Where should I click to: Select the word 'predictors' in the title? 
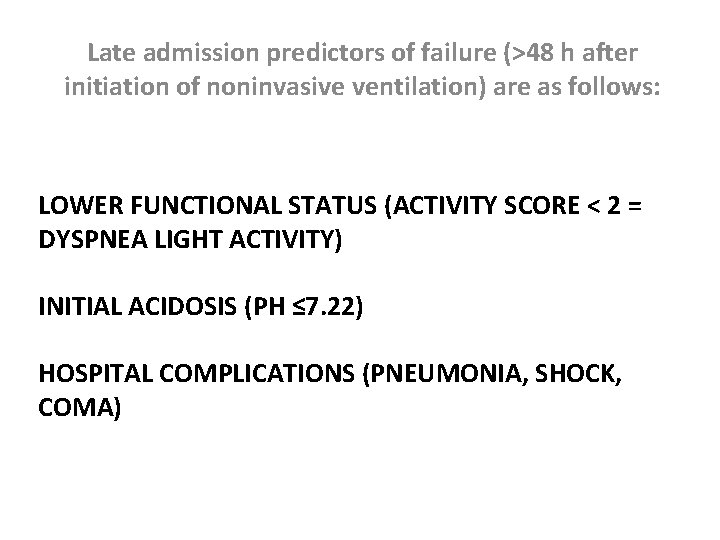click(326, 54)
